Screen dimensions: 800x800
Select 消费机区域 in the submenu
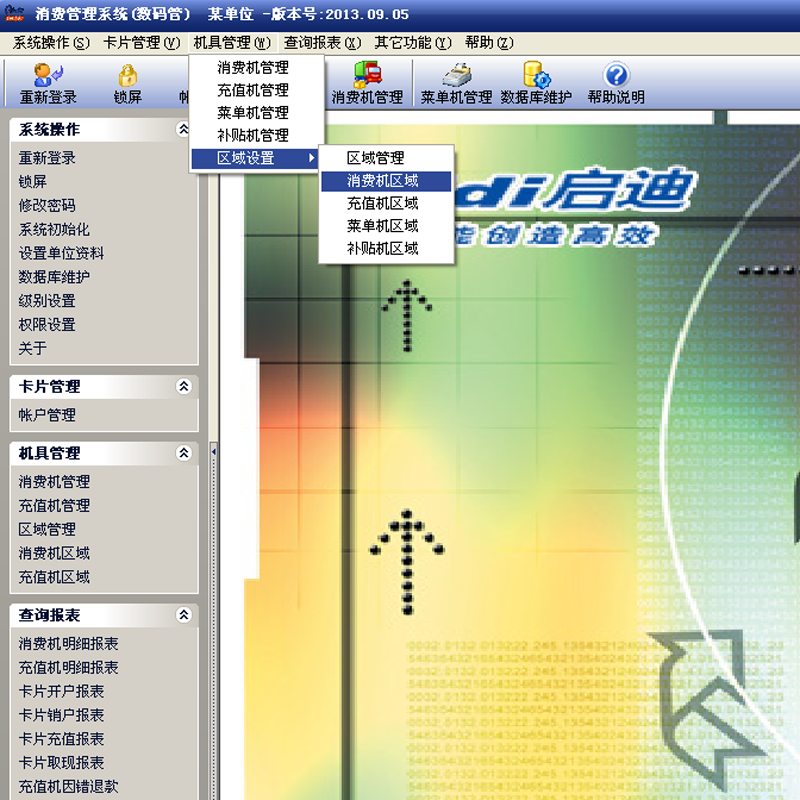pos(383,181)
